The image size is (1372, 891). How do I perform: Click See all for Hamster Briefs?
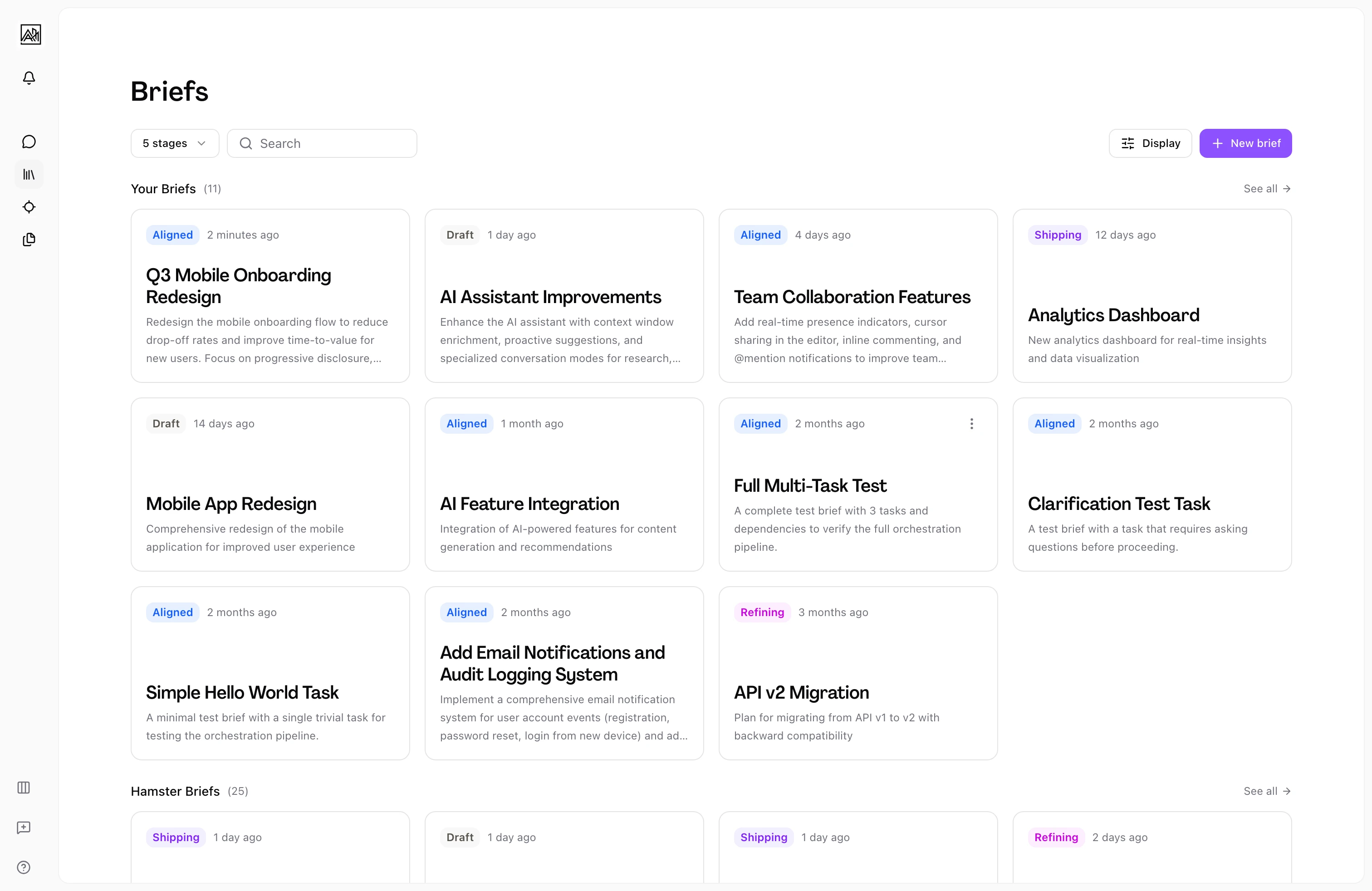tap(1266, 791)
